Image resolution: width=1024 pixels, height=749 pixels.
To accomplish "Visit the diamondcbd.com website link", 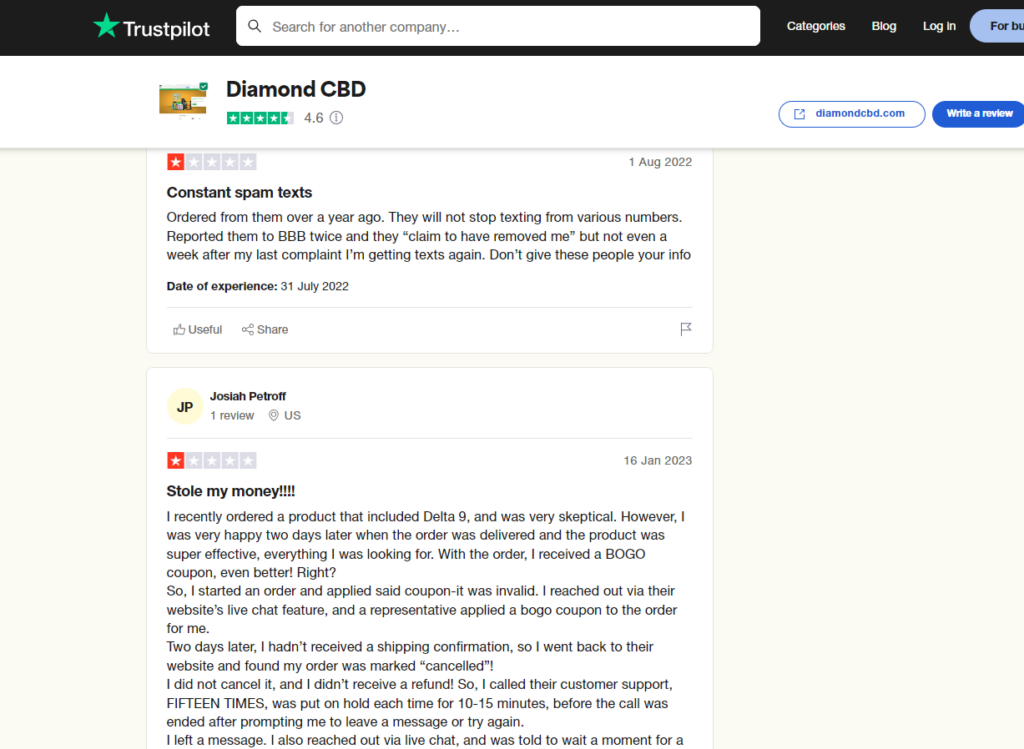I will click(x=852, y=114).
